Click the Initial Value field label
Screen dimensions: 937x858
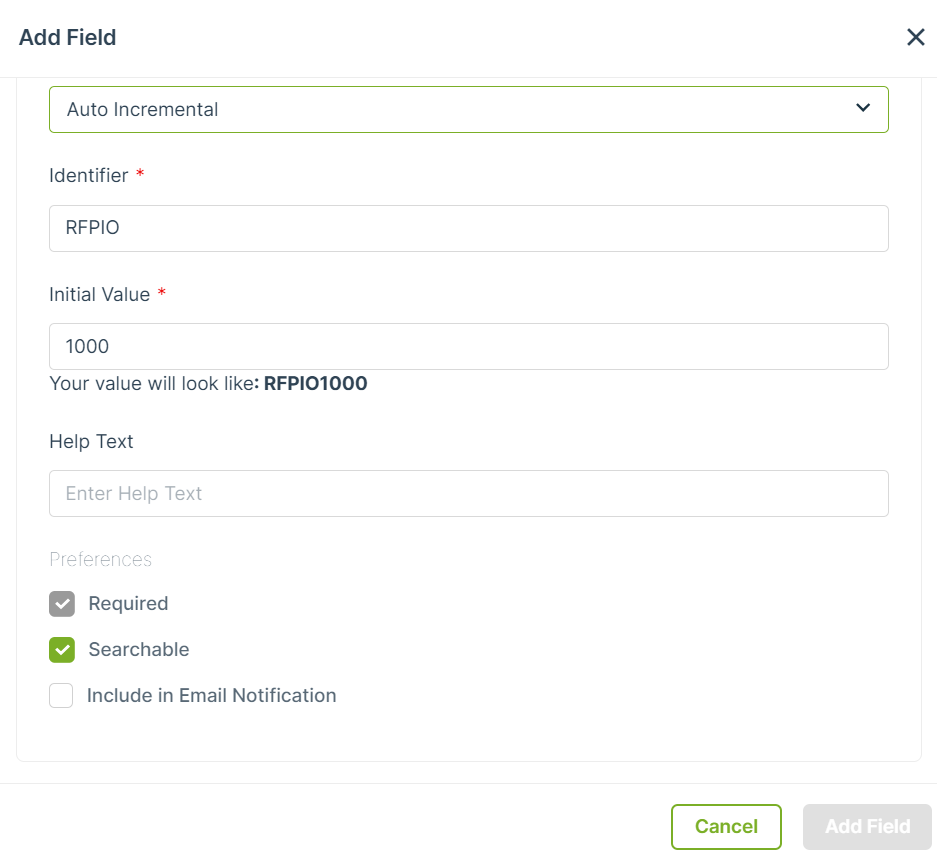tap(99, 295)
